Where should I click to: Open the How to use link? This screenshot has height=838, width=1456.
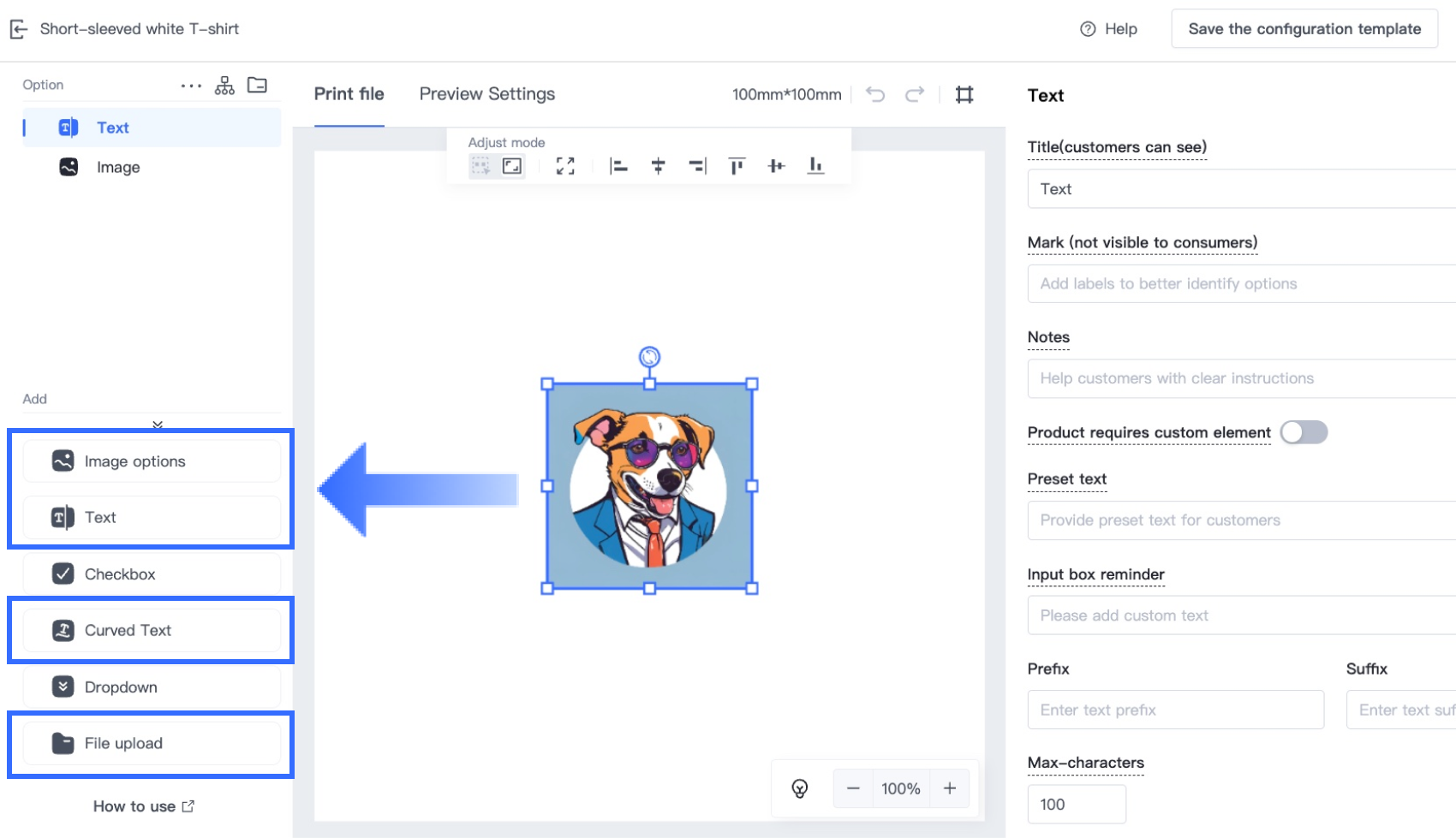(x=144, y=806)
